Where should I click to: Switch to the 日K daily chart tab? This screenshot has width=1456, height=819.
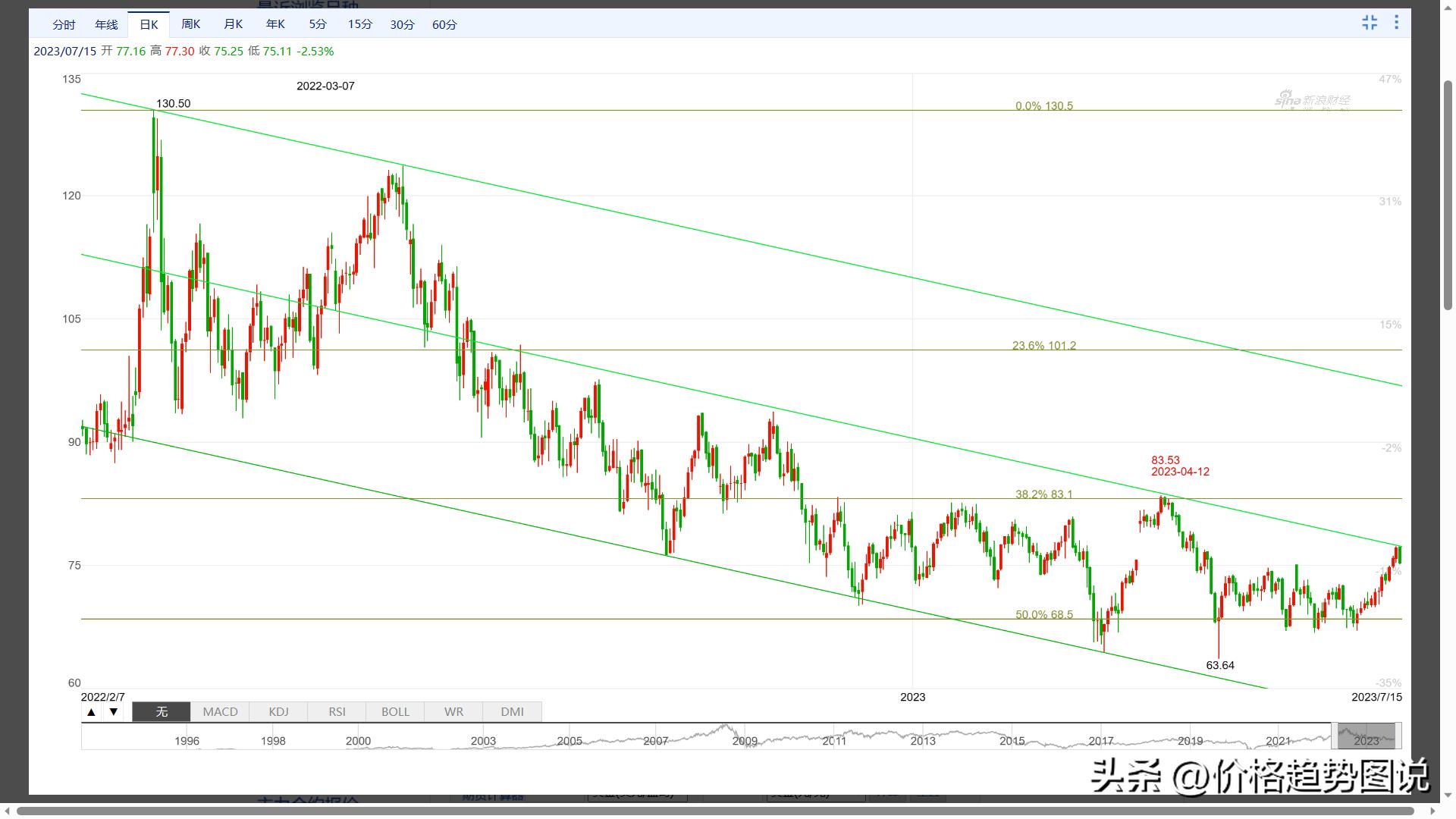pos(149,25)
